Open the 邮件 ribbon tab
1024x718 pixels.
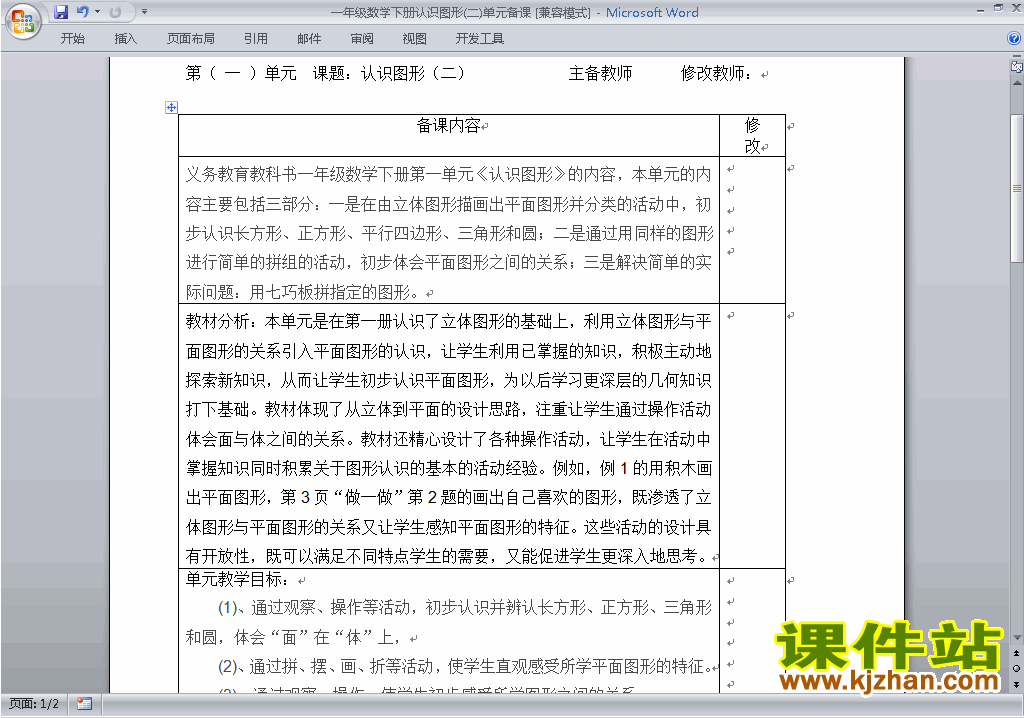point(309,39)
